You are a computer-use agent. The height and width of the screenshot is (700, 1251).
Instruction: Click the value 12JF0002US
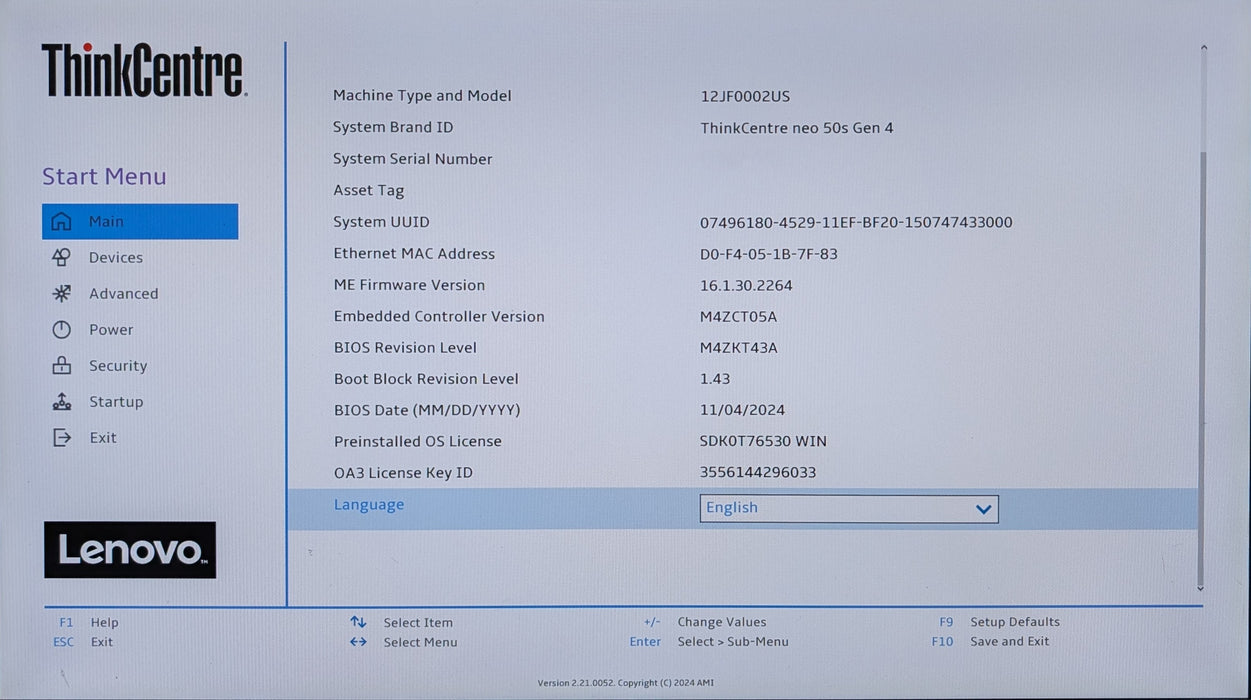pyautogui.click(x=745, y=97)
